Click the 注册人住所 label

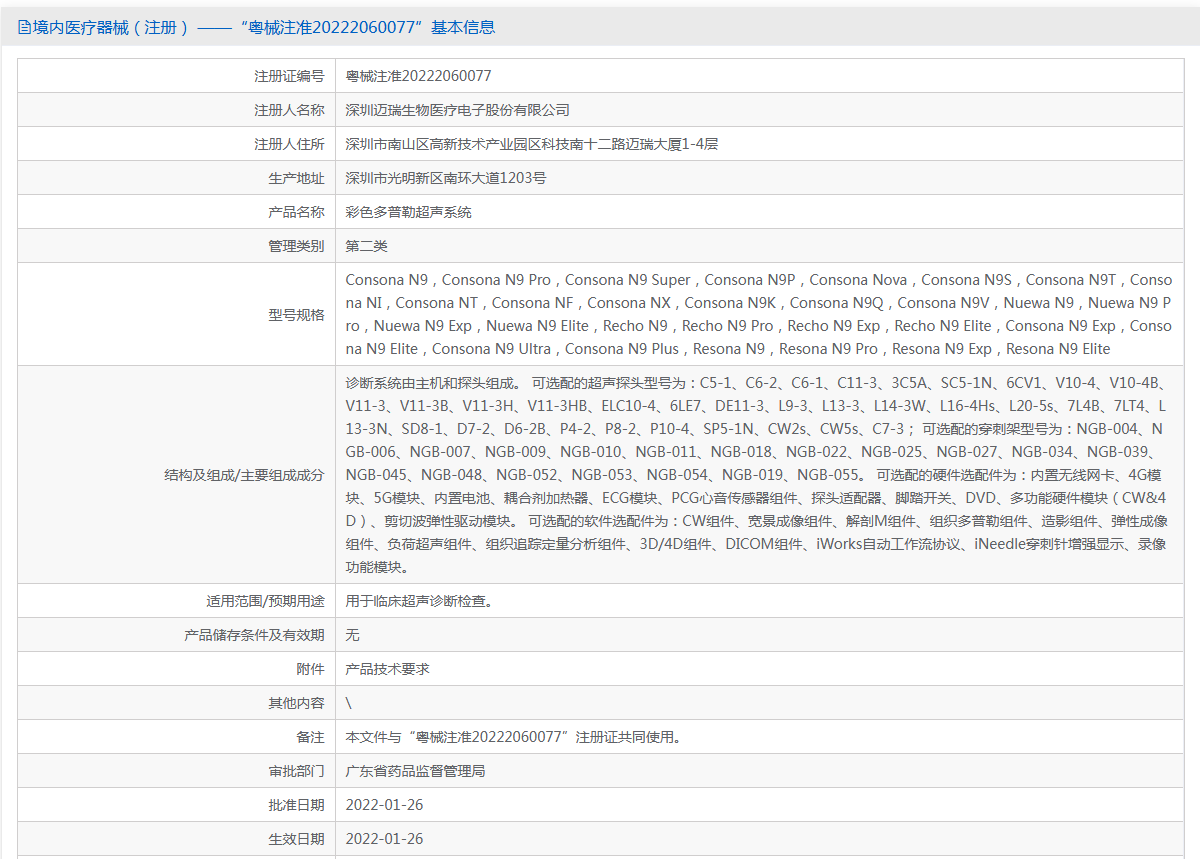289,144
